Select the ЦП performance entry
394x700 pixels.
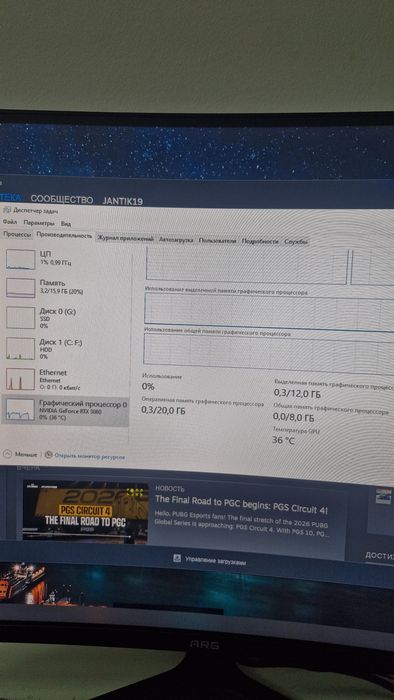tap(66, 258)
